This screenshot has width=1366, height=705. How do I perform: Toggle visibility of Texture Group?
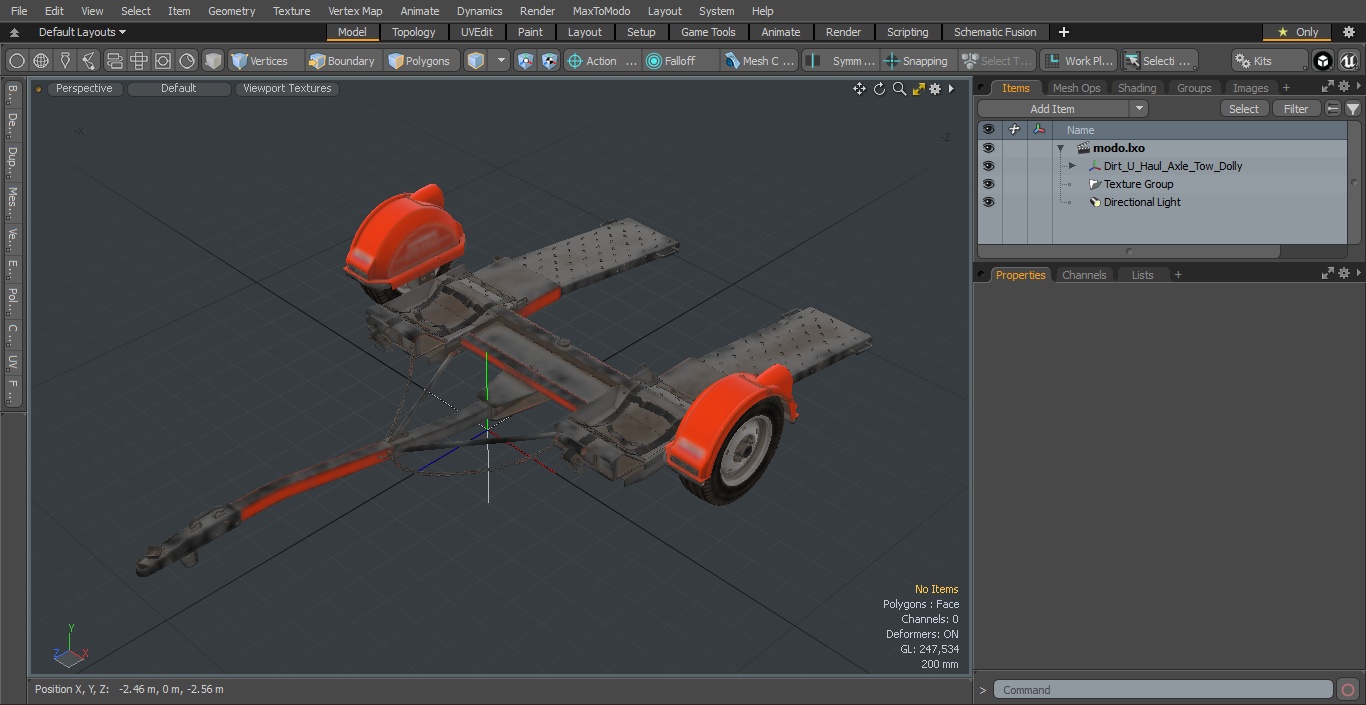pyautogui.click(x=988, y=184)
